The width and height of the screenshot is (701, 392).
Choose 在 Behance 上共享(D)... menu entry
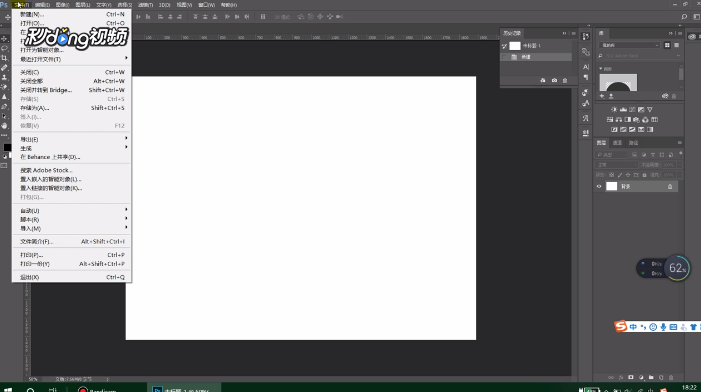tap(72, 157)
